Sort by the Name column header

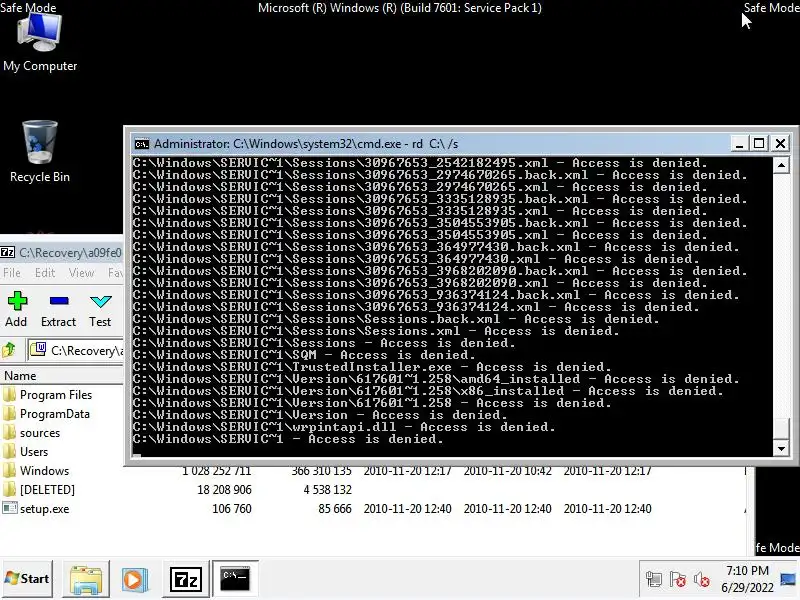(61, 376)
